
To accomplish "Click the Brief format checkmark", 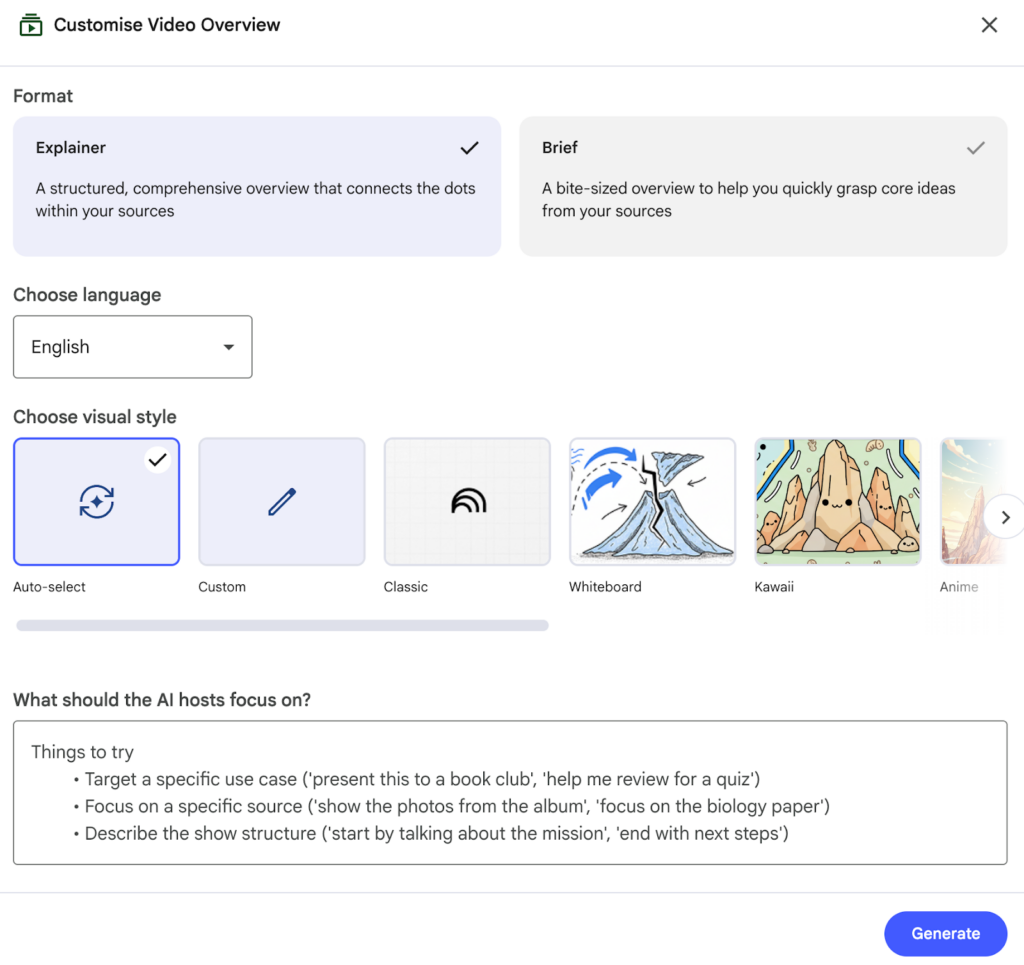I will (x=976, y=148).
